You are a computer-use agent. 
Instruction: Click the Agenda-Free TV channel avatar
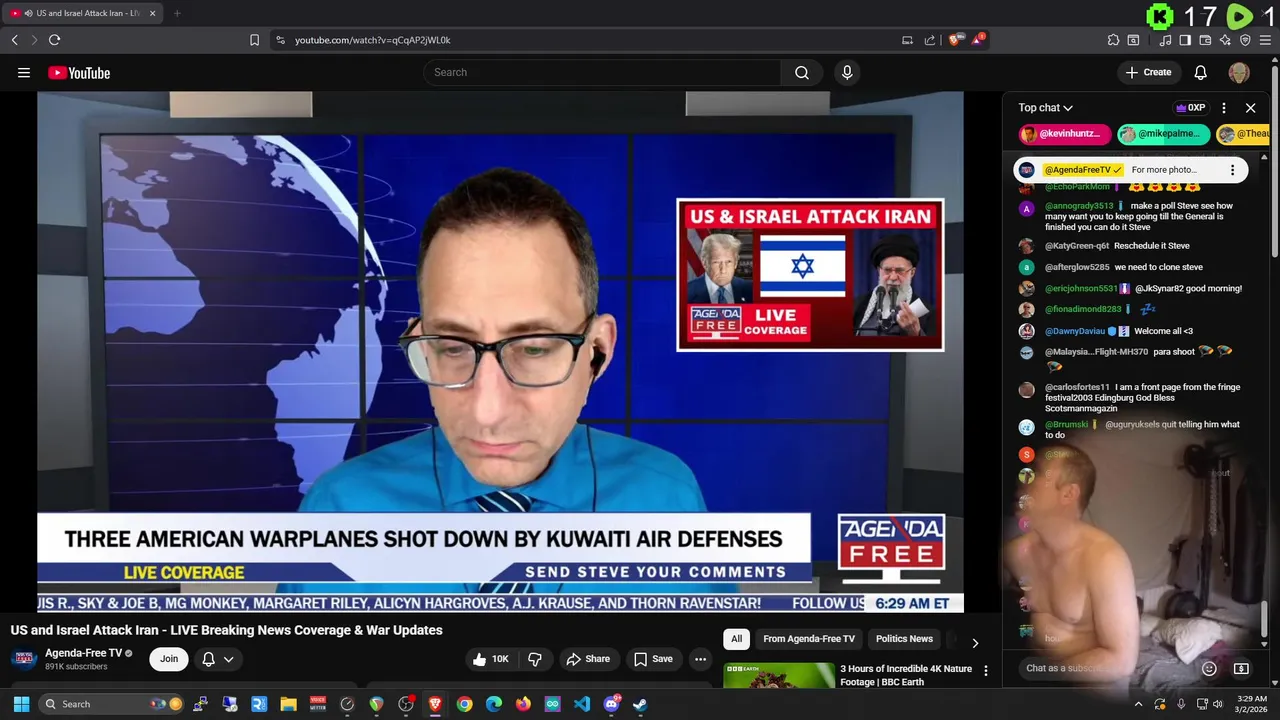[x=24, y=659]
